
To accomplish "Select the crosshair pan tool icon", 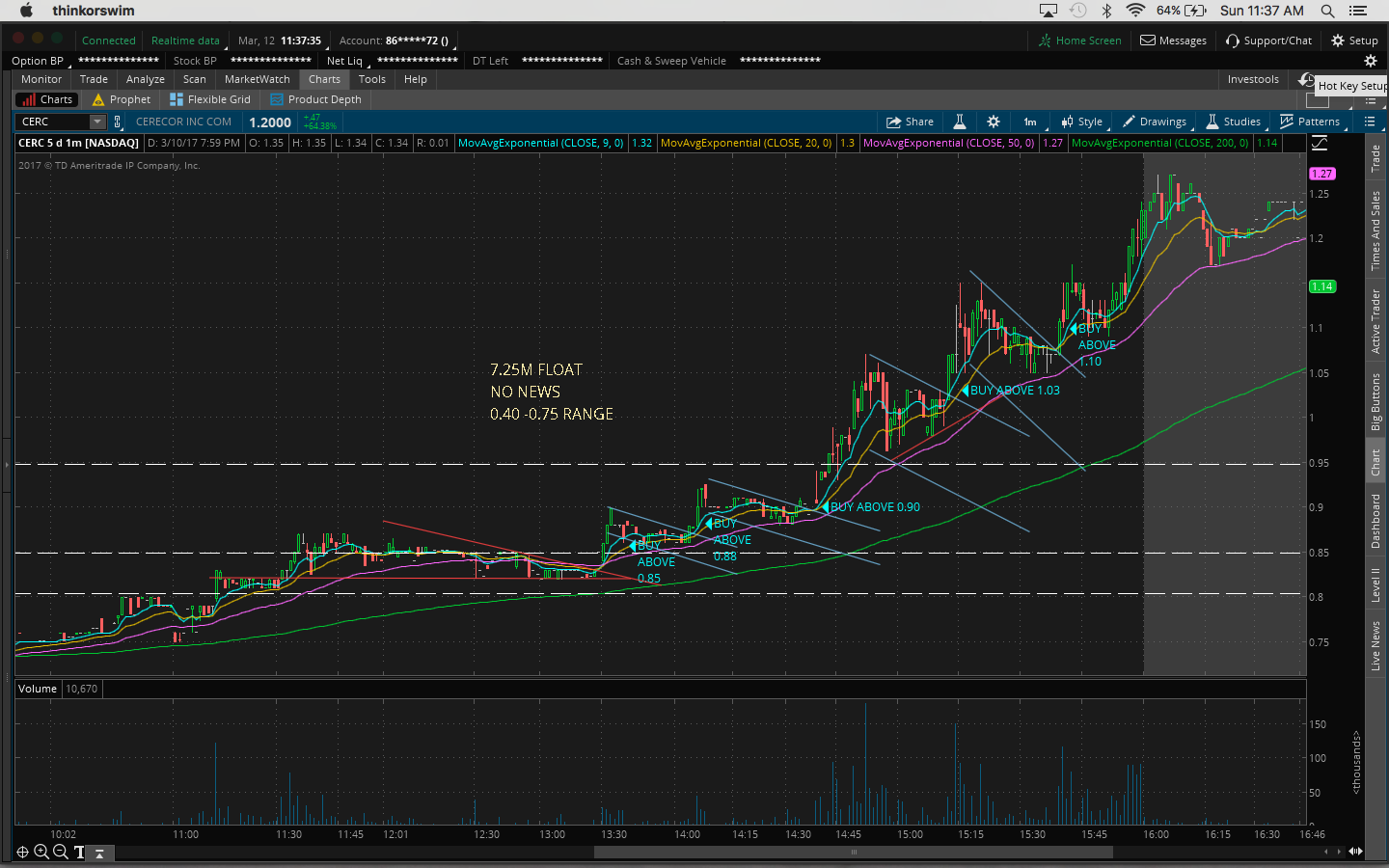I will (x=22, y=852).
